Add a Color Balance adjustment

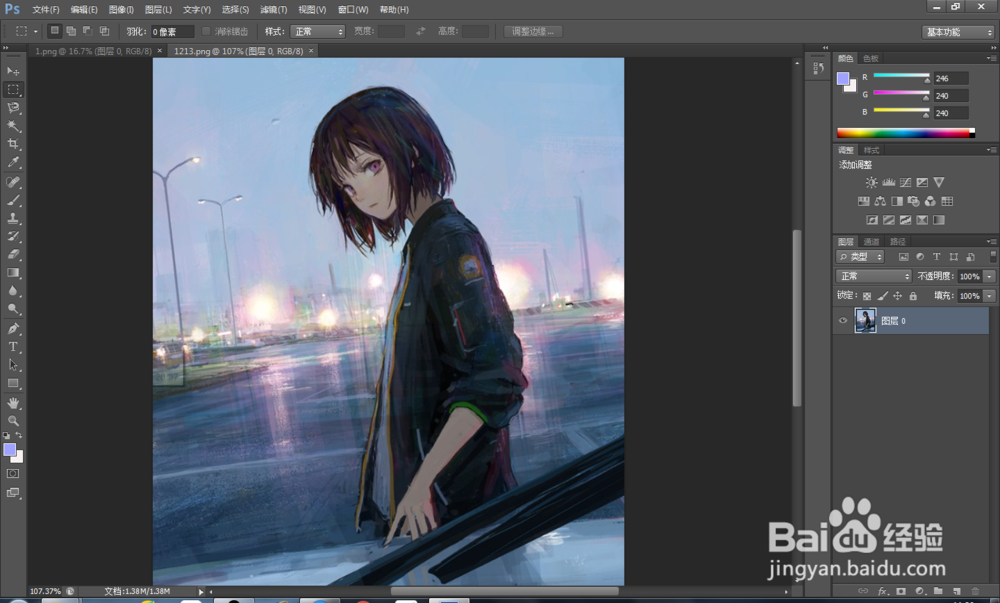(880, 201)
